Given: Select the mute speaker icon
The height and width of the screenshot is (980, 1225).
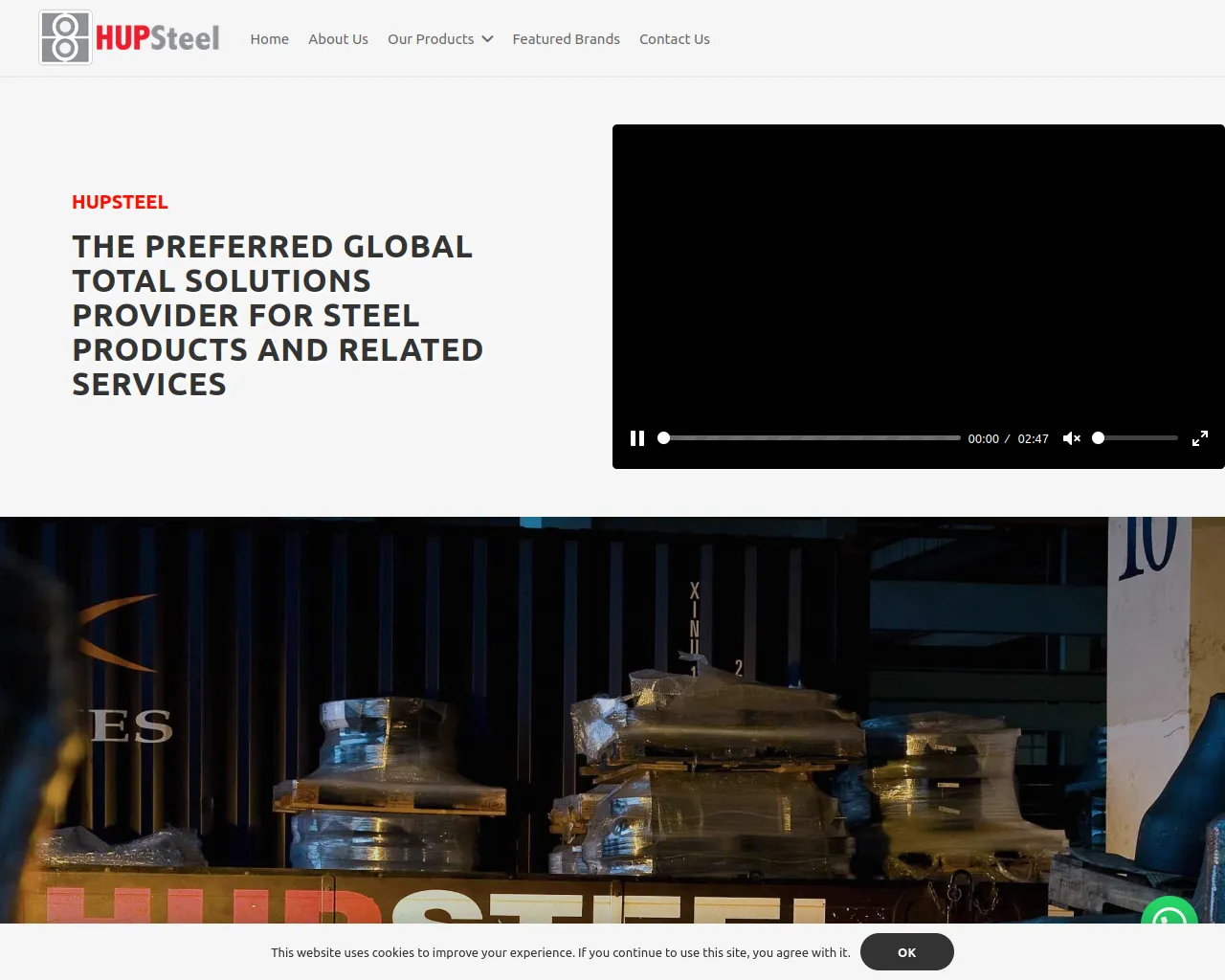Looking at the screenshot, I should tap(1071, 437).
